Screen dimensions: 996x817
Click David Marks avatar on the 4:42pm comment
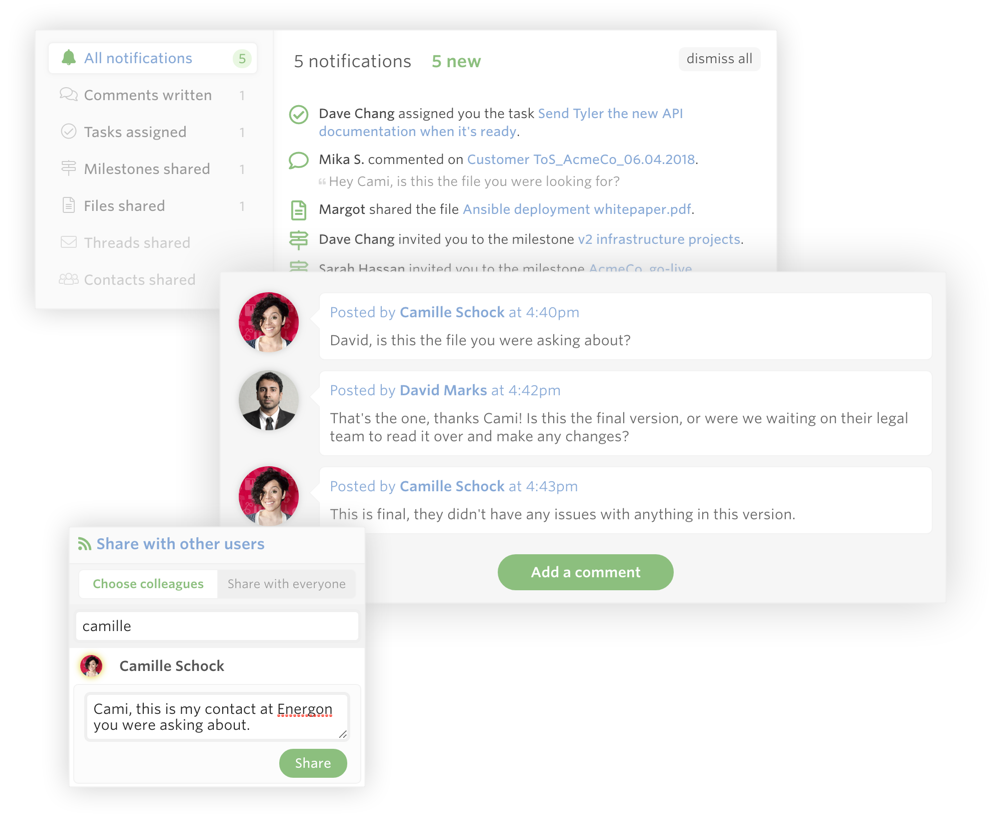coord(269,401)
